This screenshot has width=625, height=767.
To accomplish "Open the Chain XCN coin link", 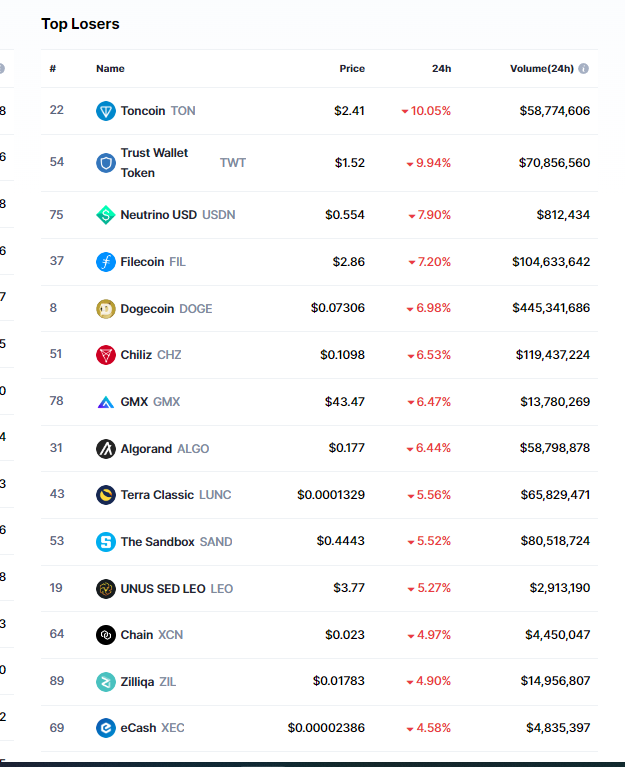I will click(137, 635).
